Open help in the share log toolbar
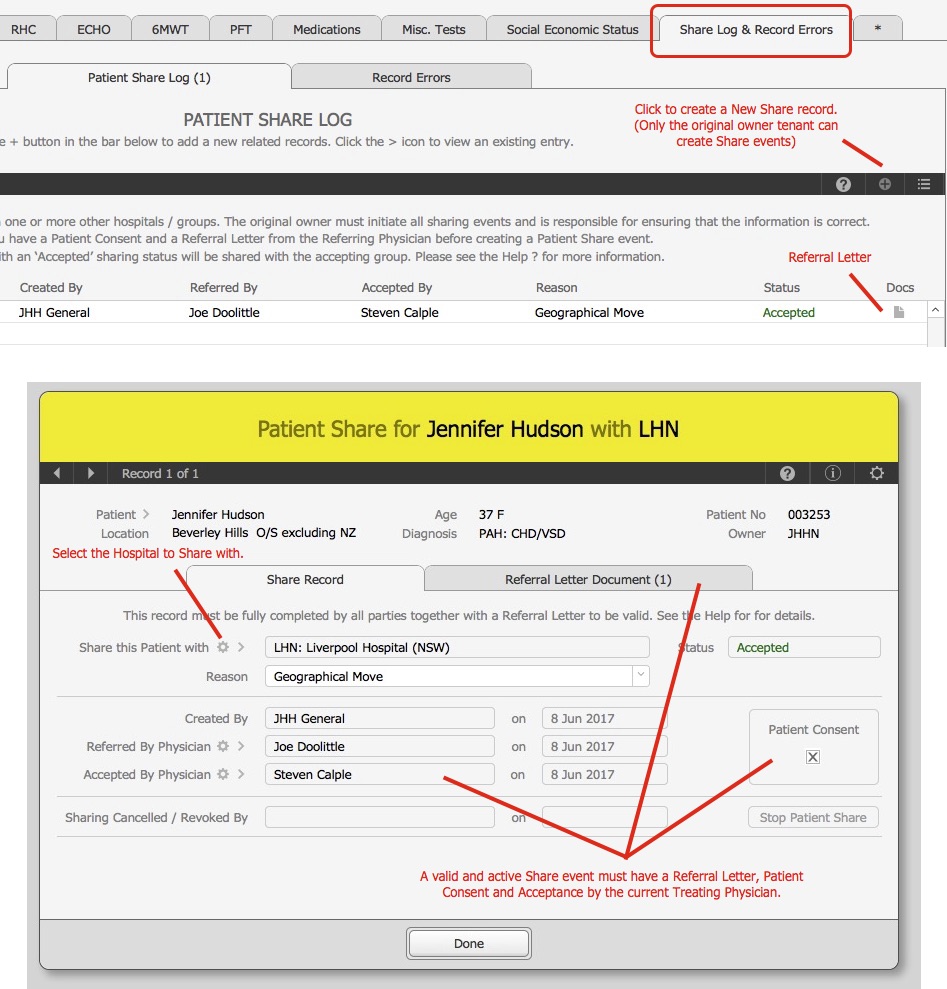This screenshot has height=989, width=947. point(843,184)
